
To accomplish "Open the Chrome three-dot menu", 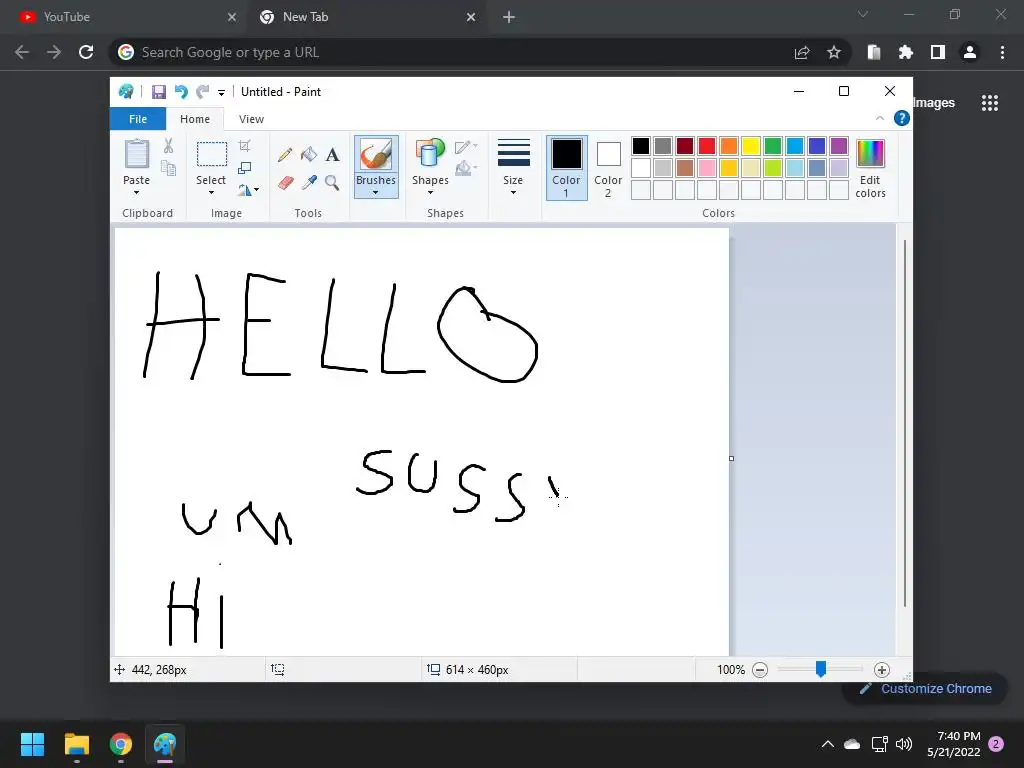I will pyautogui.click(x=1002, y=52).
